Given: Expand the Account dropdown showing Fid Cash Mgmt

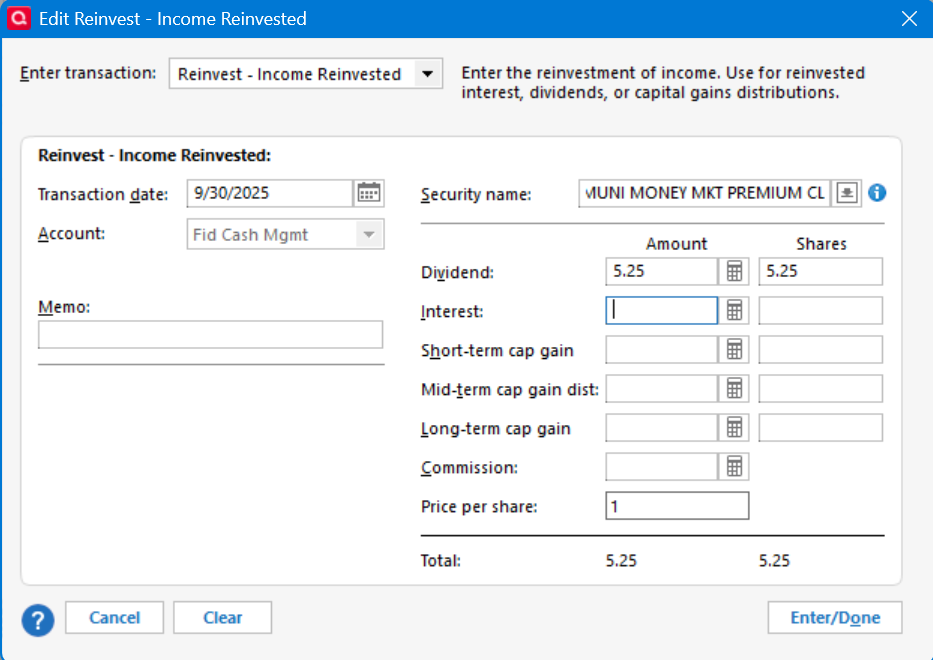Looking at the screenshot, I should (x=369, y=234).
